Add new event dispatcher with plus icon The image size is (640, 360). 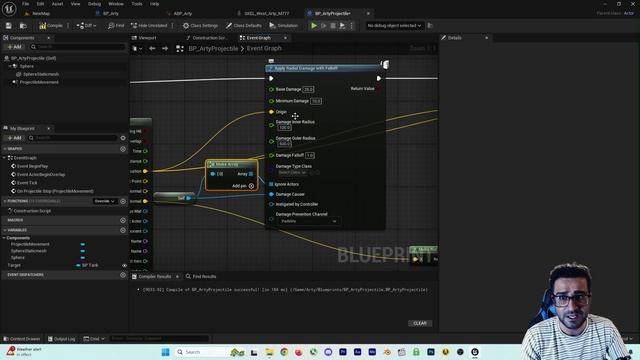[123, 275]
